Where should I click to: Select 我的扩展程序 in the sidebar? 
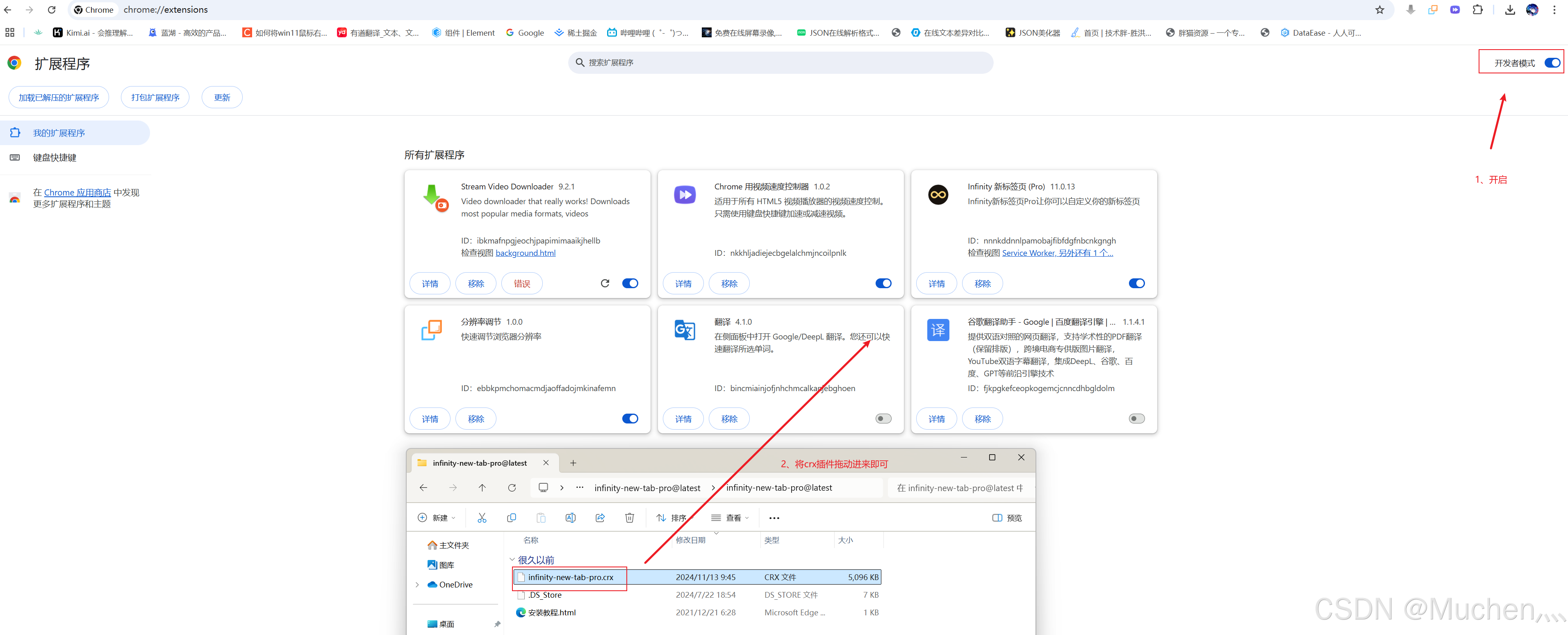[x=59, y=133]
